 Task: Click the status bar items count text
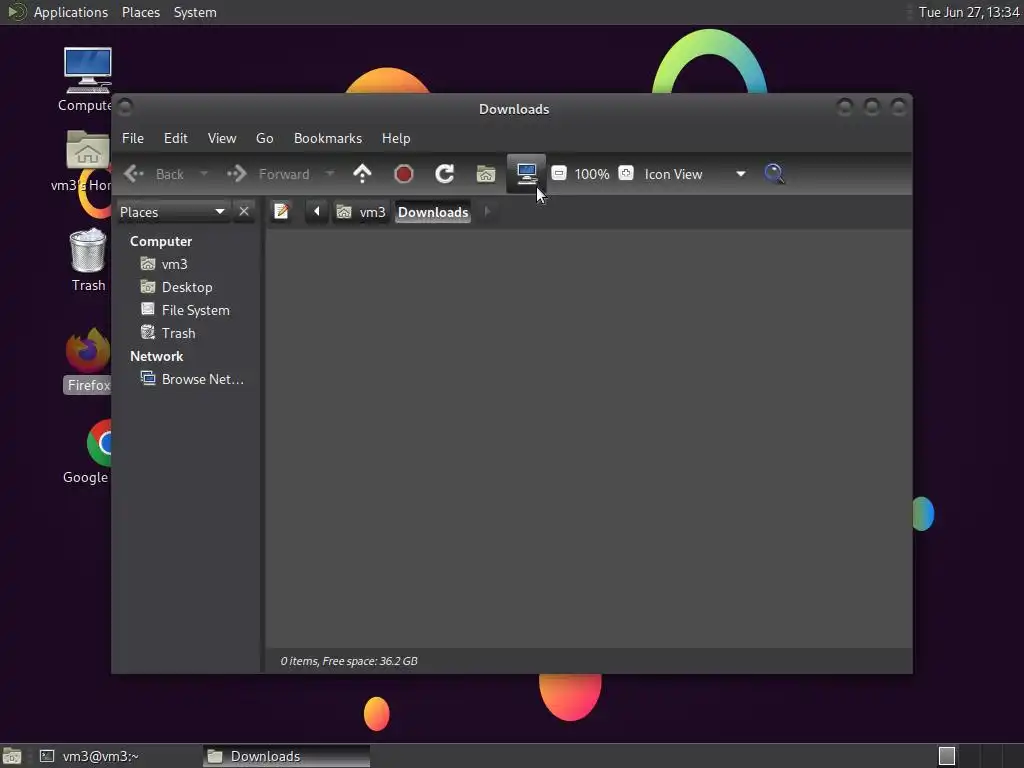[x=349, y=661]
